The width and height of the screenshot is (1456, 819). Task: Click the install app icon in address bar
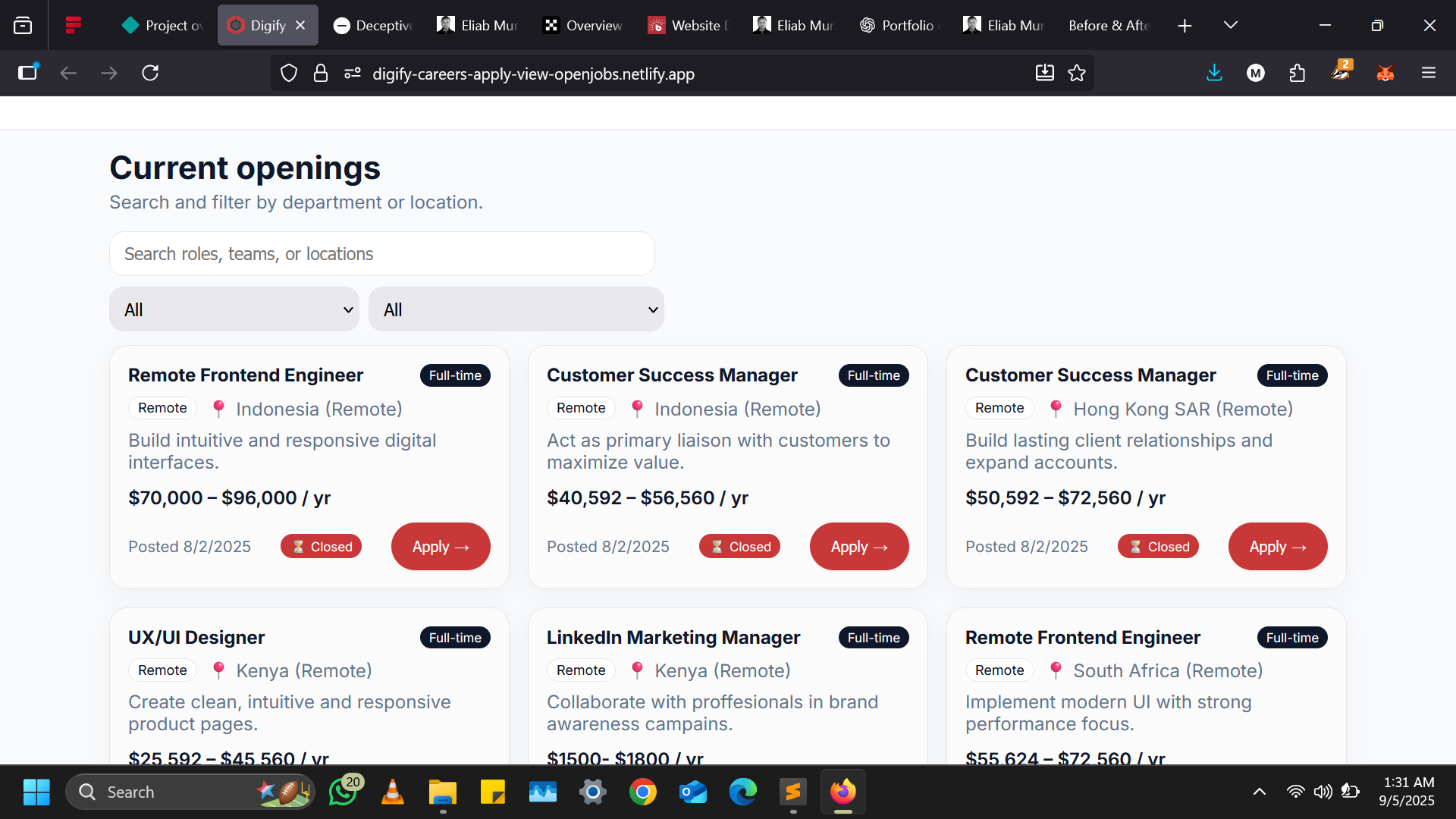(x=1045, y=73)
